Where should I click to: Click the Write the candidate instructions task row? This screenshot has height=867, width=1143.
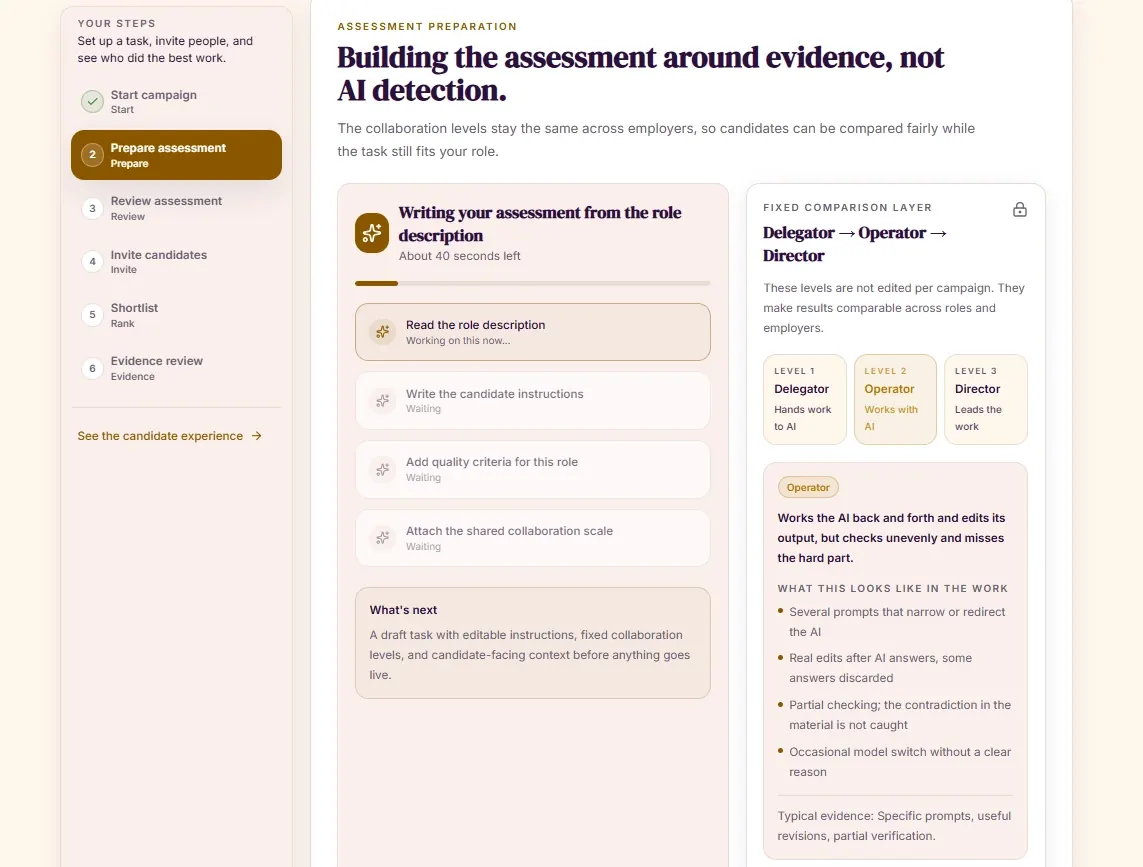pyautogui.click(x=533, y=400)
